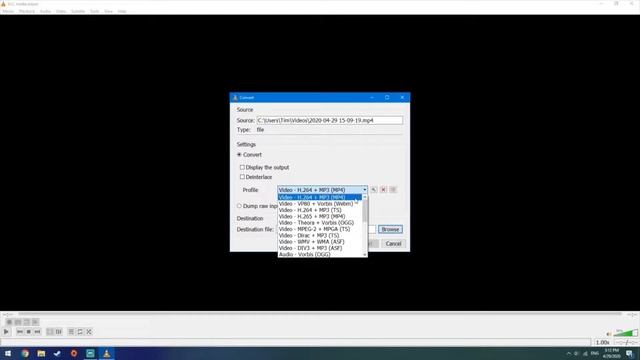Open the Subtitle menu
This screenshot has height=360, width=640.
78,11
